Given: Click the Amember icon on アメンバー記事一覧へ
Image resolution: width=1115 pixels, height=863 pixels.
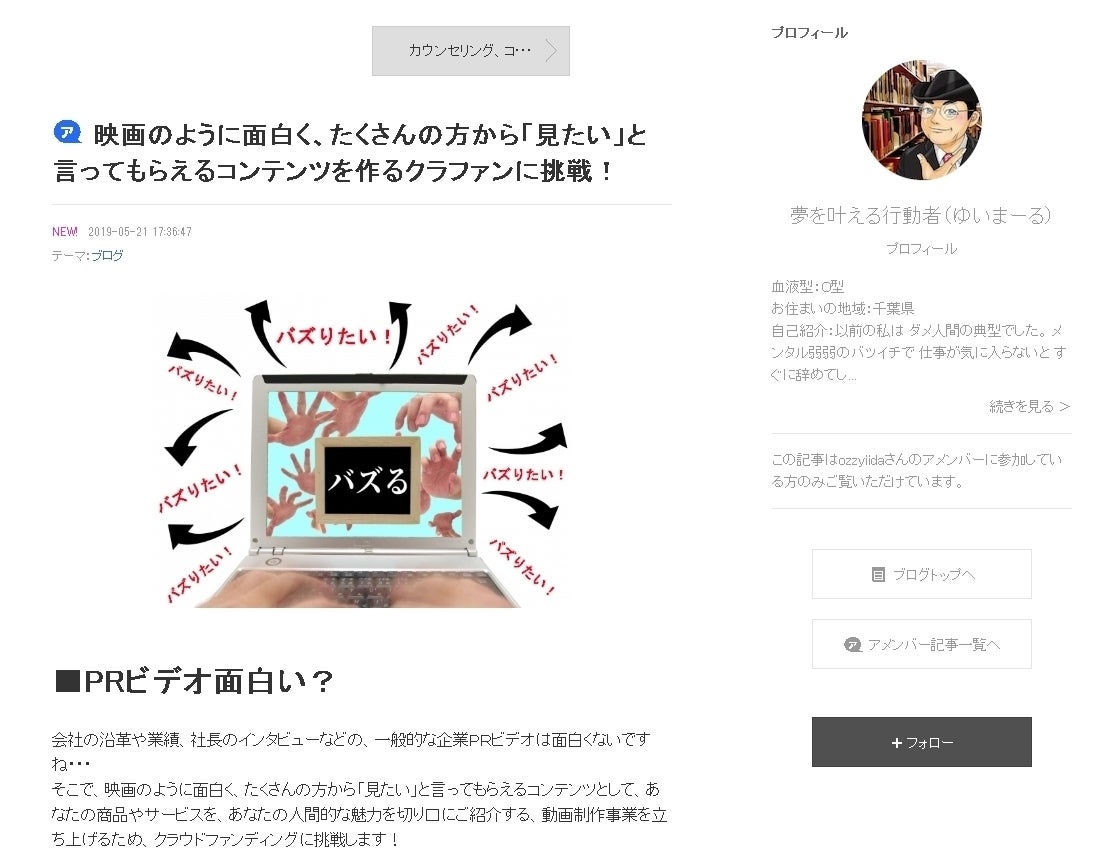Looking at the screenshot, I should tap(852, 645).
